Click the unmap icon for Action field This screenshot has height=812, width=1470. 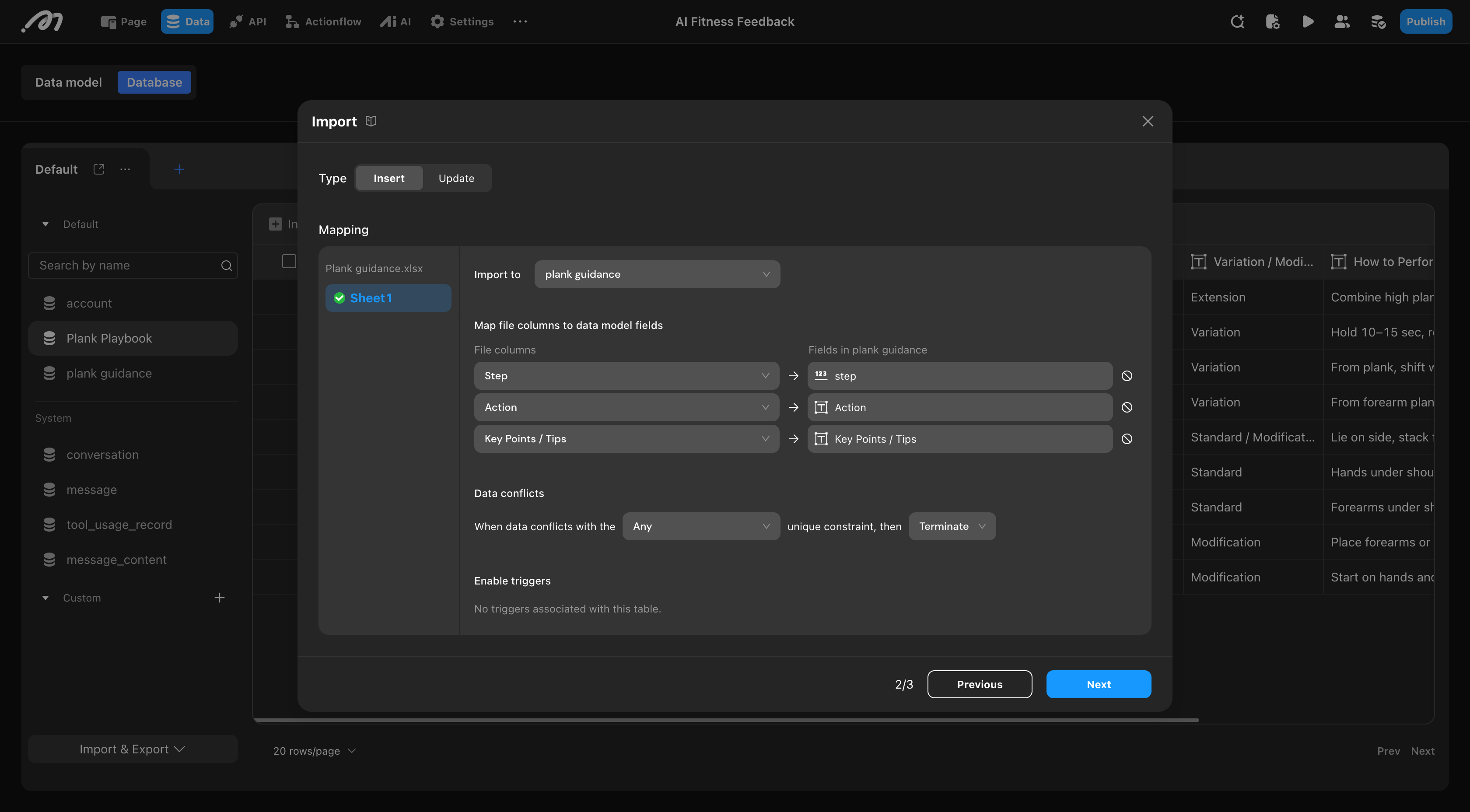click(1127, 407)
